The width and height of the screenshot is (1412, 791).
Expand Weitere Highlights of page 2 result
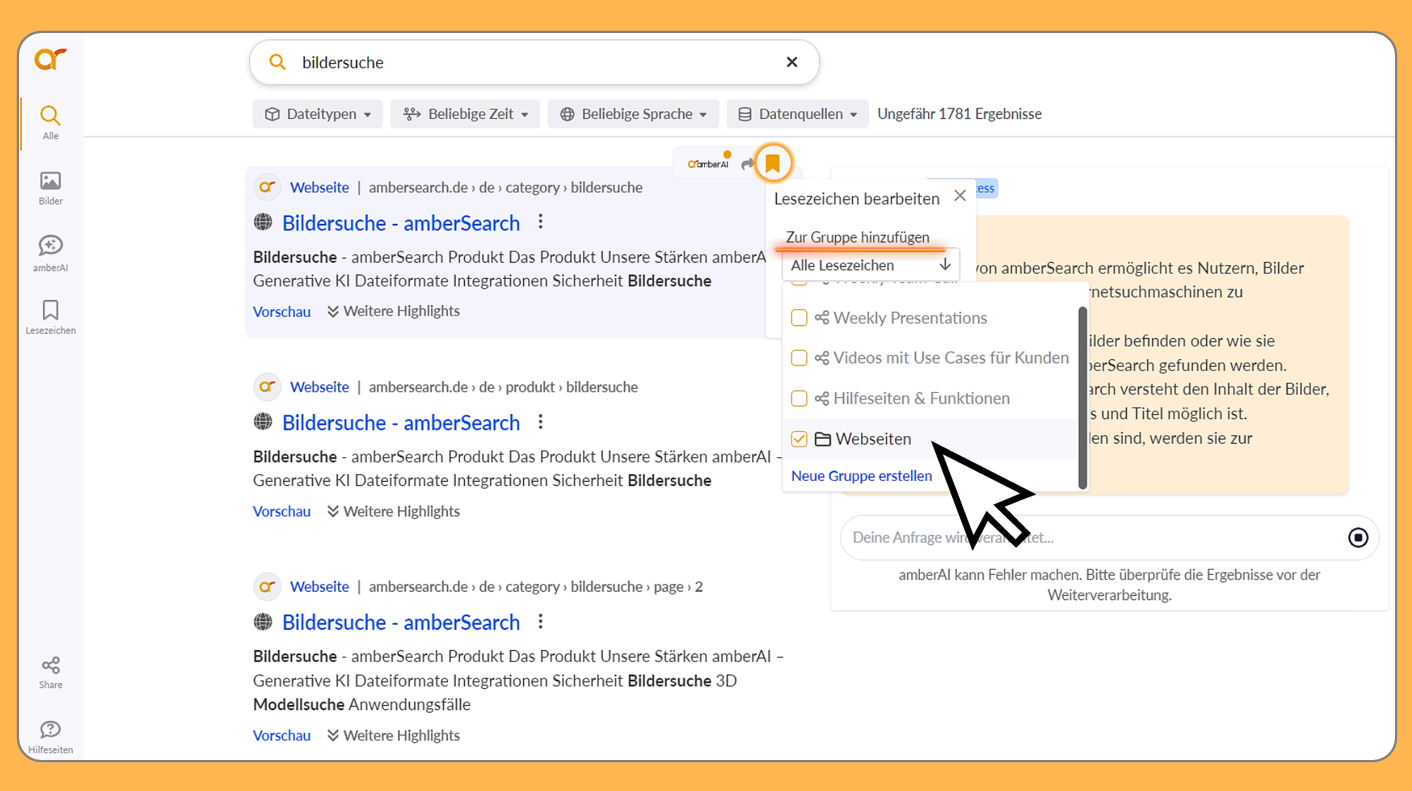click(393, 735)
